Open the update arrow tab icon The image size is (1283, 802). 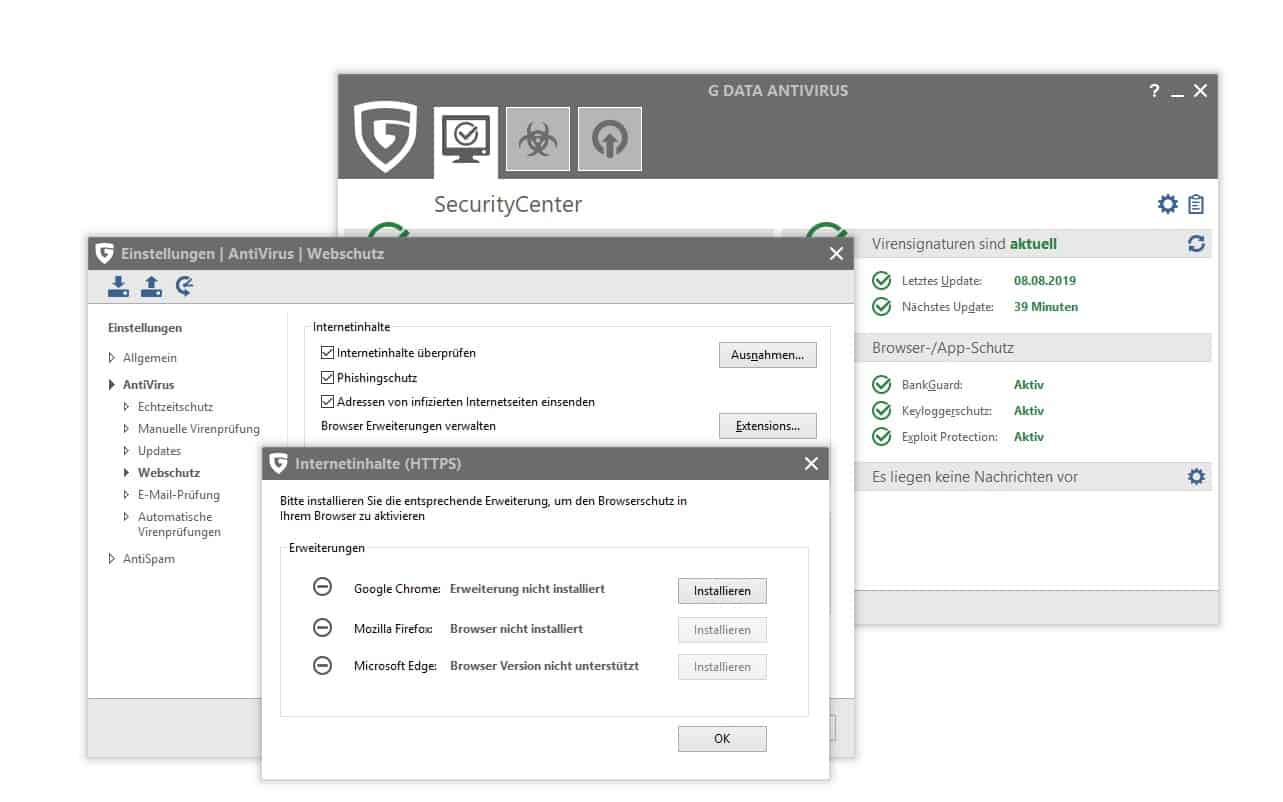point(609,140)
